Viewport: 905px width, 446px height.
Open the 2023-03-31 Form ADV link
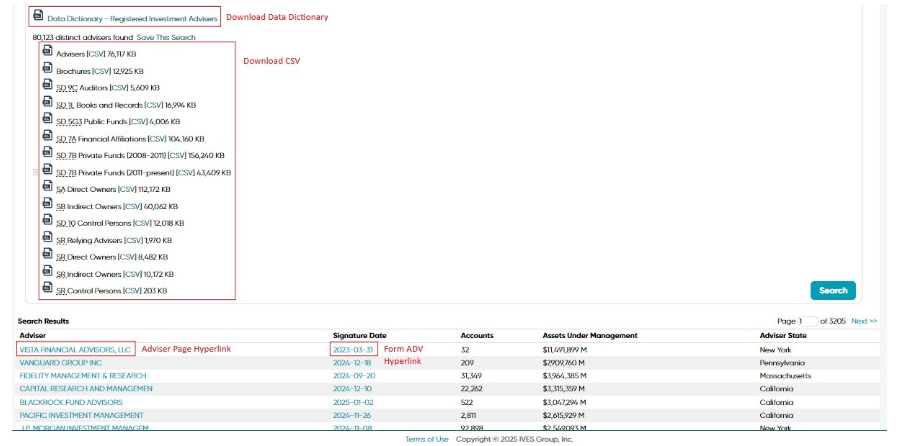(x=353, y=350)
